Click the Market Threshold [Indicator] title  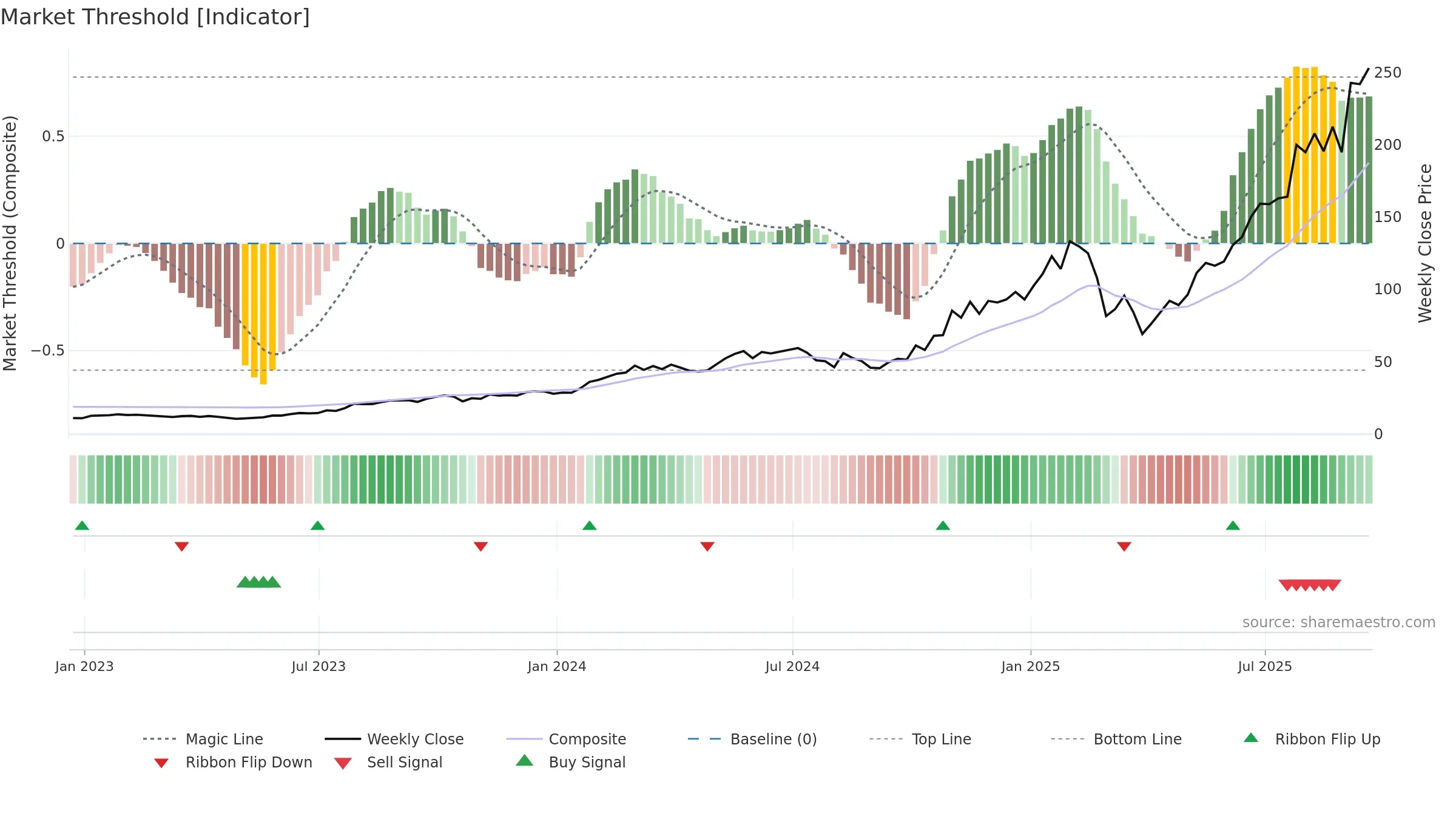pos(155,17)
